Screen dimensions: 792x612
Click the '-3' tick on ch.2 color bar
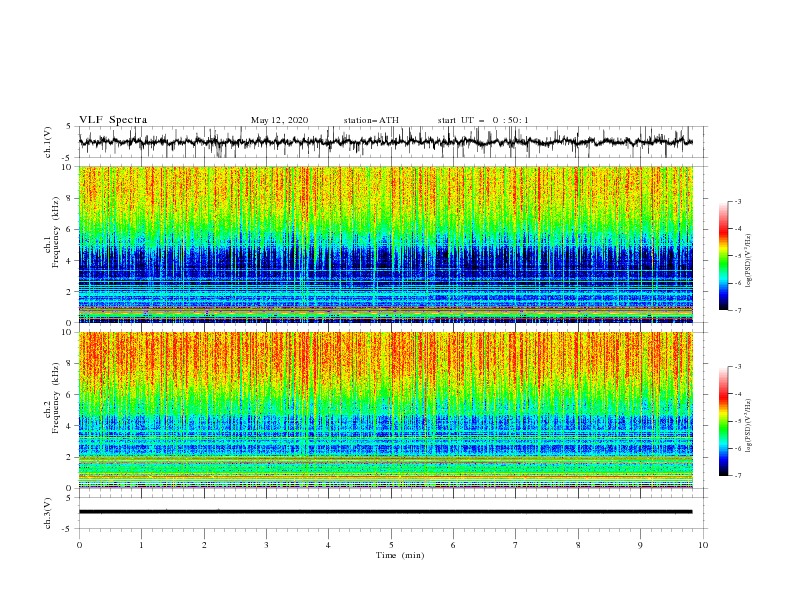pos(738,367)
